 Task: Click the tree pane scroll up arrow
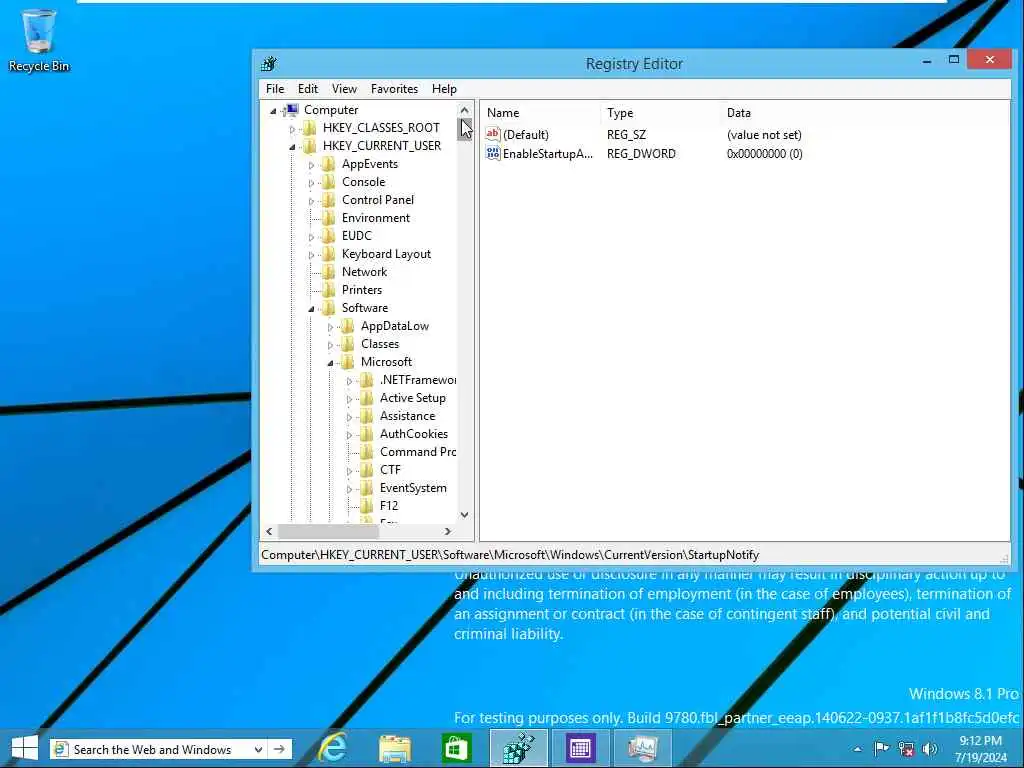[464, 110]
